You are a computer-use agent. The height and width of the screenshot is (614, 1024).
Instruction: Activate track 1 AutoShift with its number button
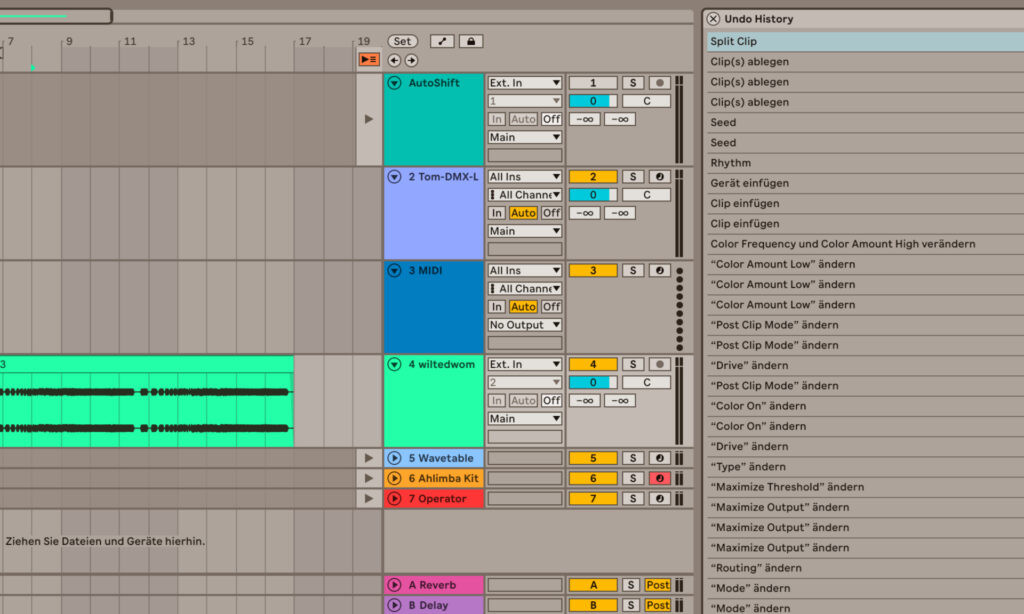tap(593, 83)
